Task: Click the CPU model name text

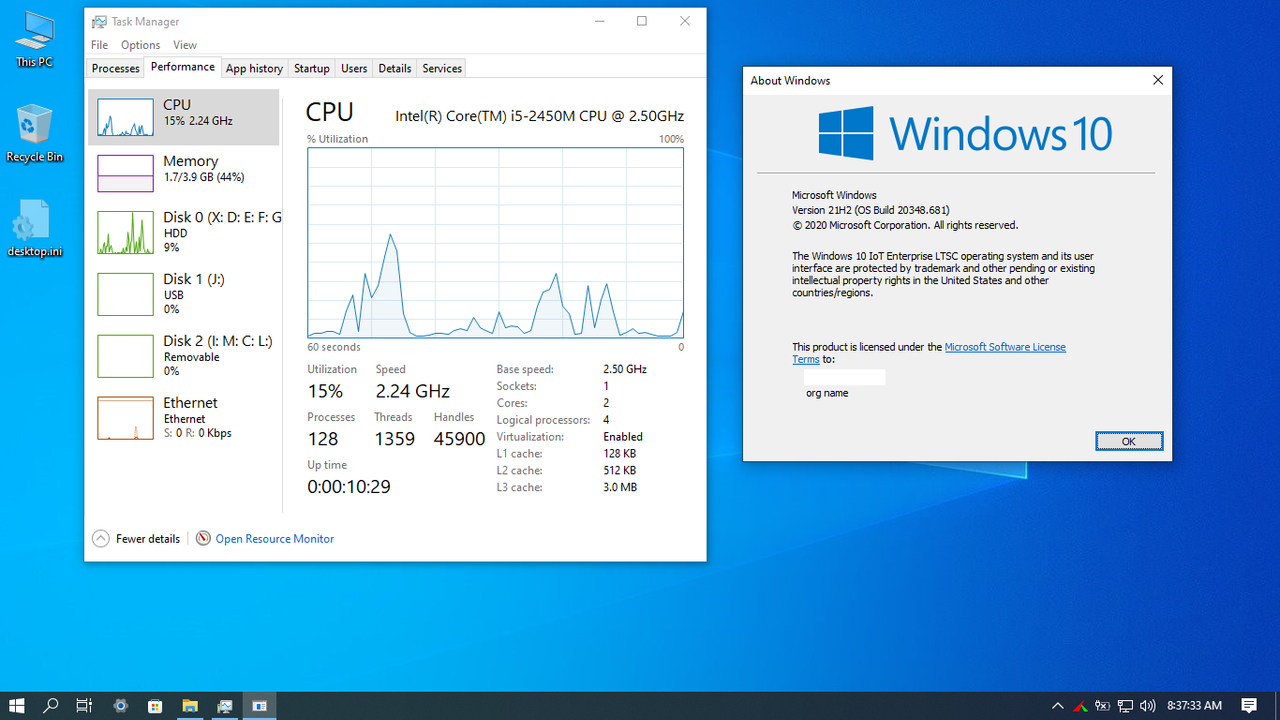Action: coord(540,116)
